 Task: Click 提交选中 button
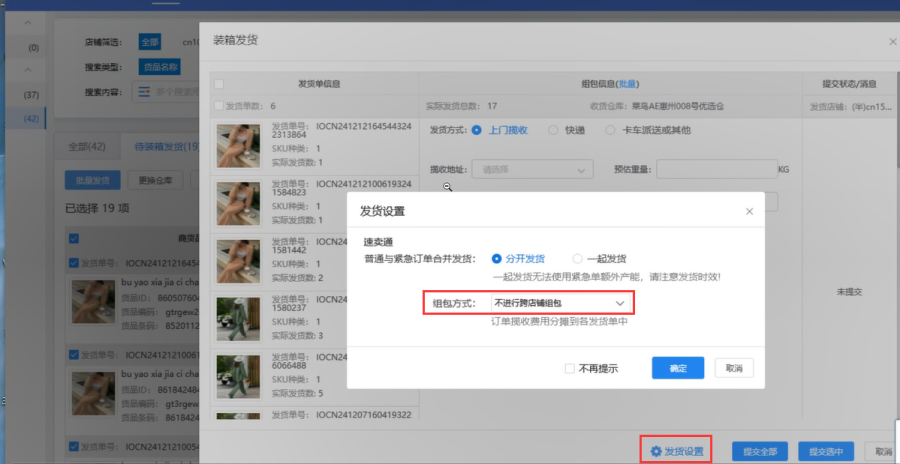click(826, 452)
